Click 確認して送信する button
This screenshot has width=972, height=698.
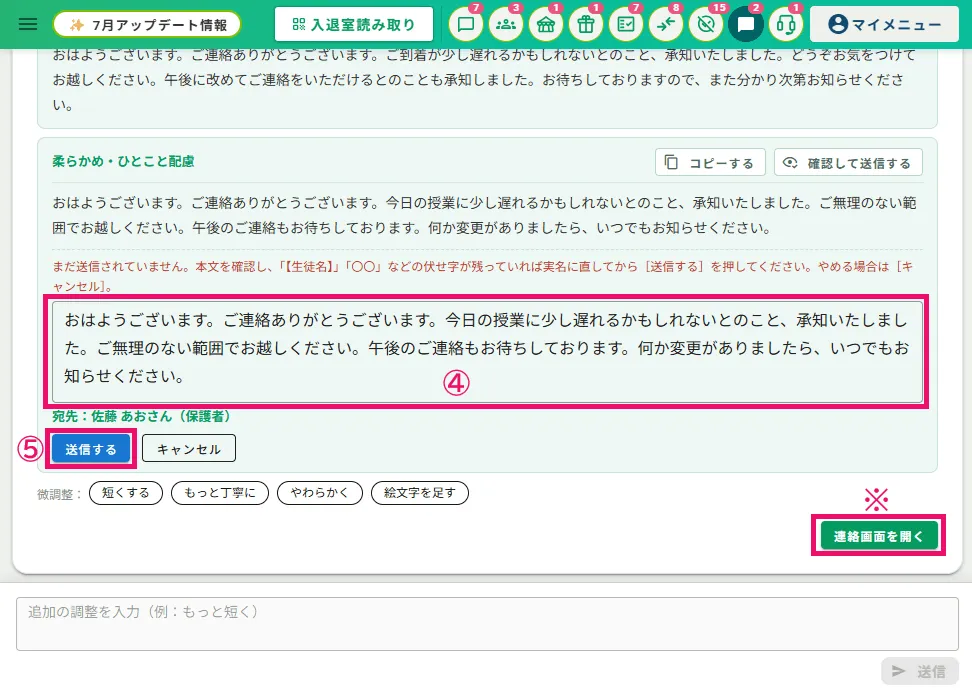pyautogui.click(x=848, y=162)
